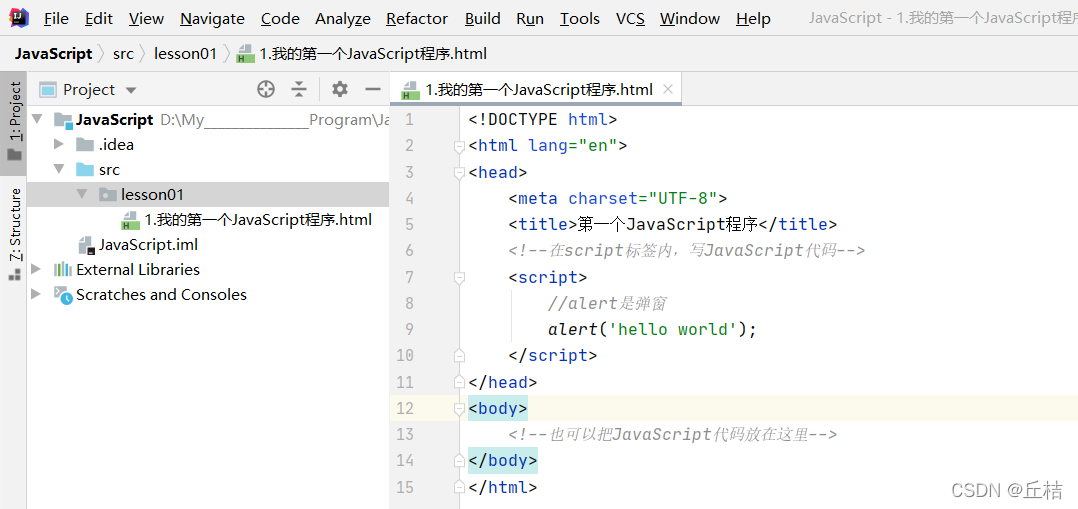Click the .idea folder icon
Image resolution: width=1078 pixels, height=509 pixels.
(85, 145)
